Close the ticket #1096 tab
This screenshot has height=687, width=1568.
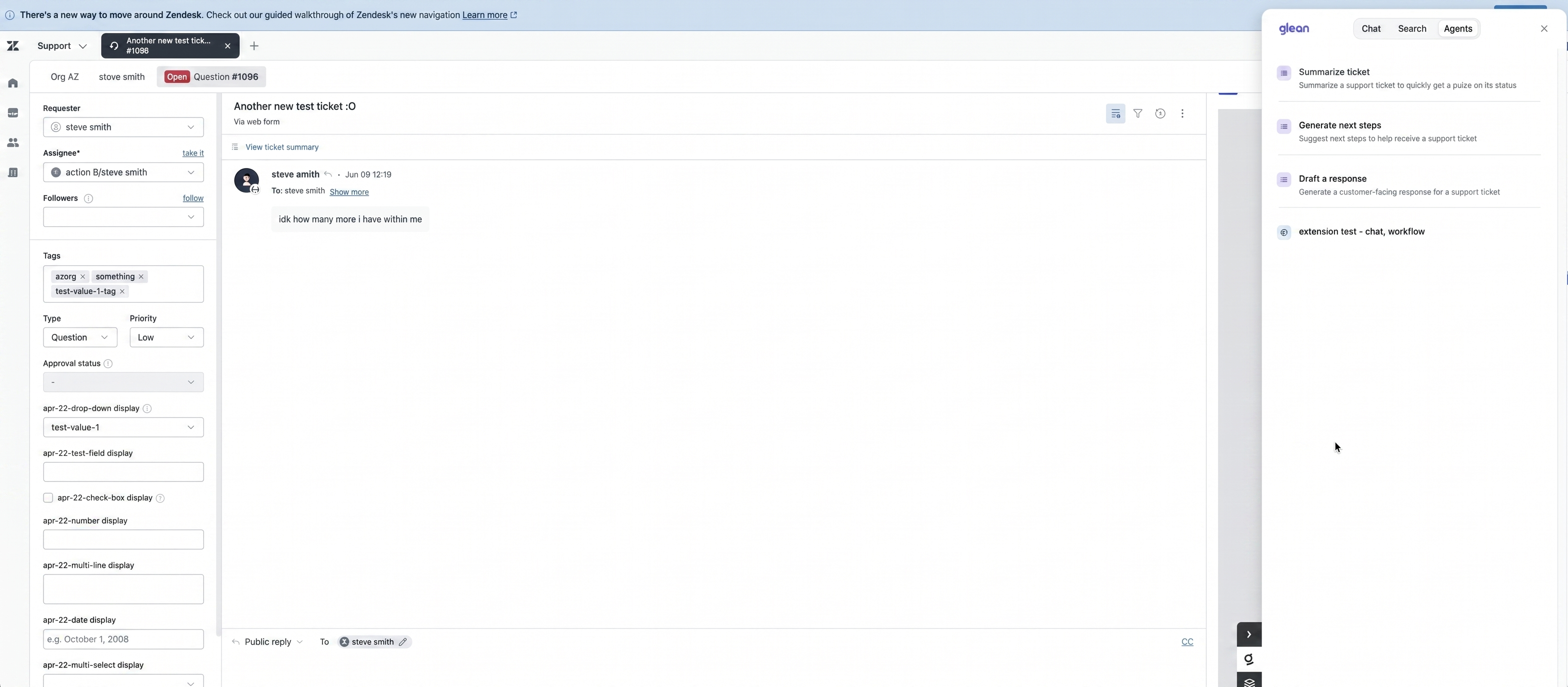click(x=227, y=45)
